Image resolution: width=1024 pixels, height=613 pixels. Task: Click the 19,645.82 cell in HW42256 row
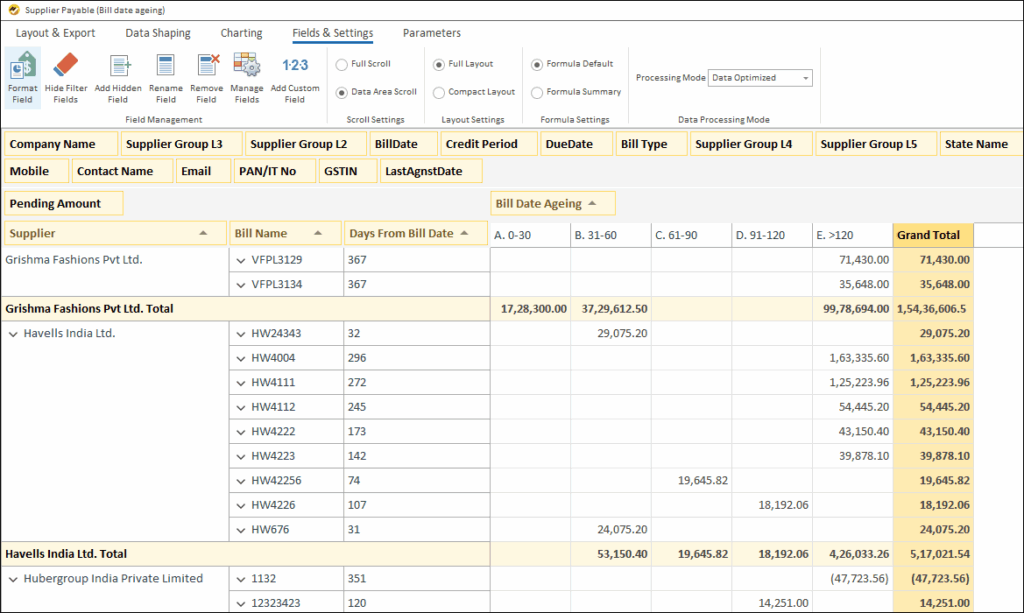point(691,480)
